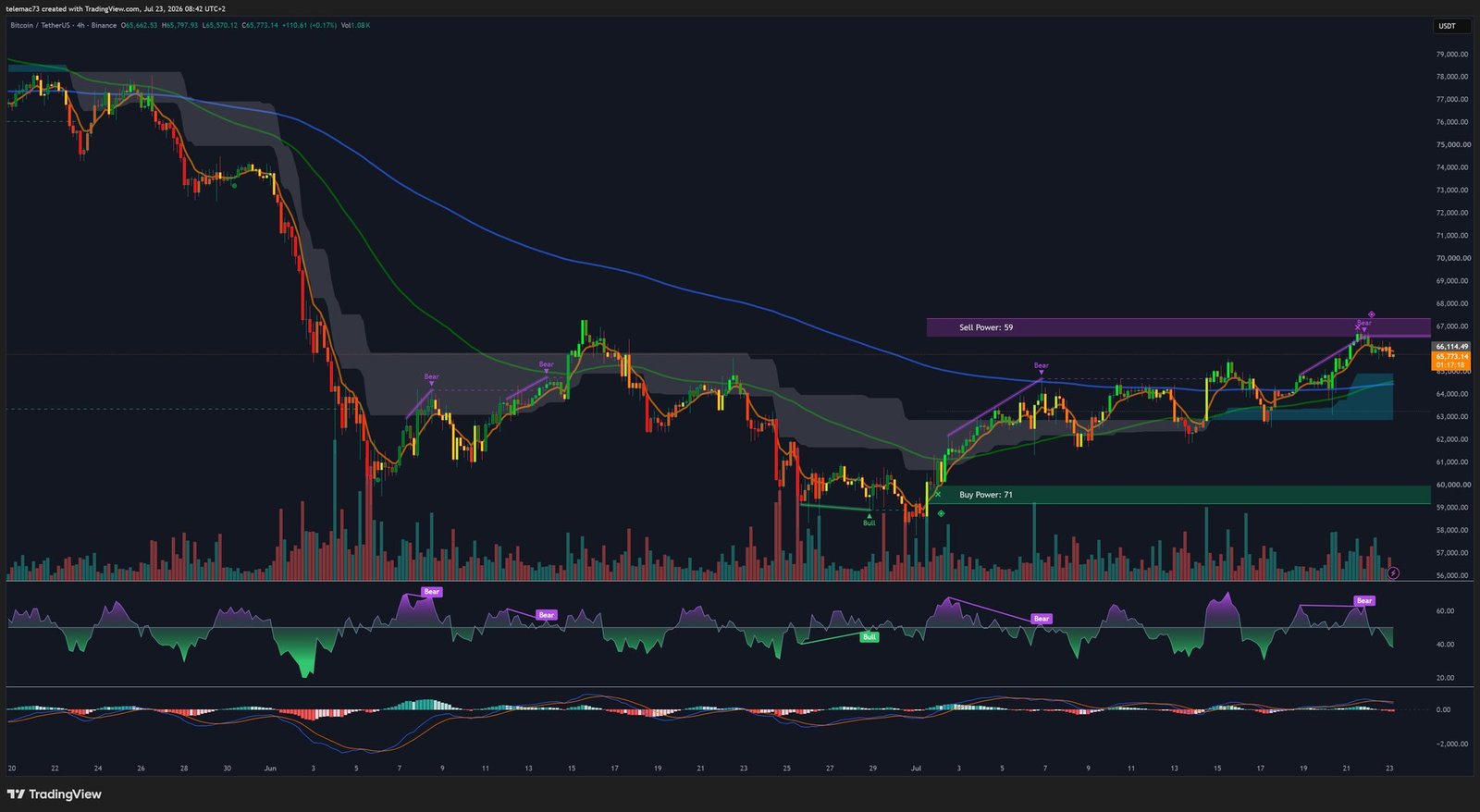Click the low price L65,570.12

[x=219, y=25]
